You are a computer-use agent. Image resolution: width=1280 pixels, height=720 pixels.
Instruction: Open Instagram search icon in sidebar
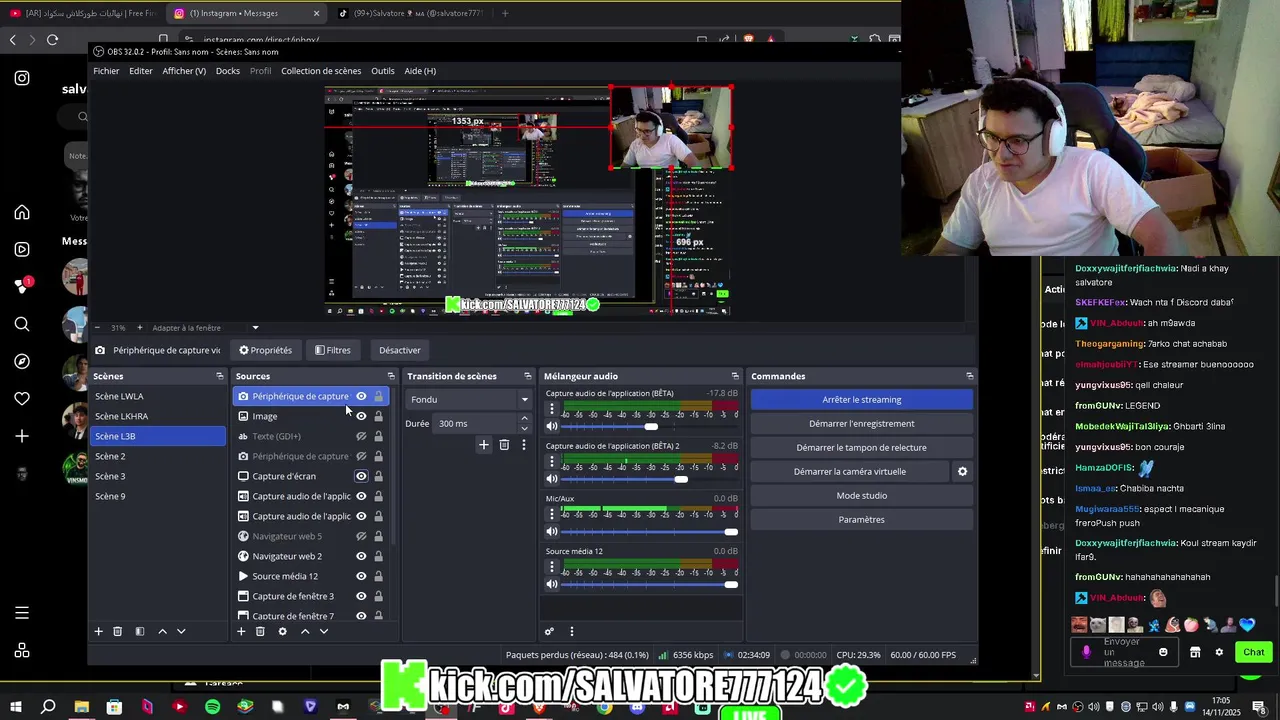tap(22, 324)
